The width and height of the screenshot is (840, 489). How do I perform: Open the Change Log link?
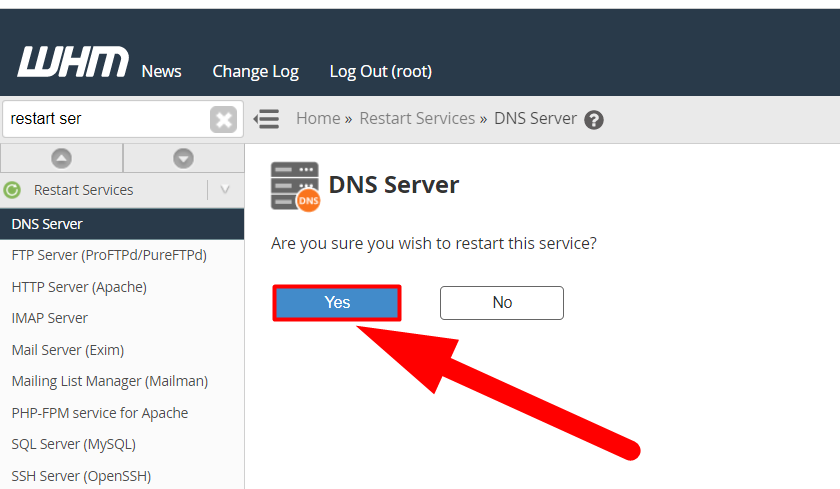coord(256,72)
